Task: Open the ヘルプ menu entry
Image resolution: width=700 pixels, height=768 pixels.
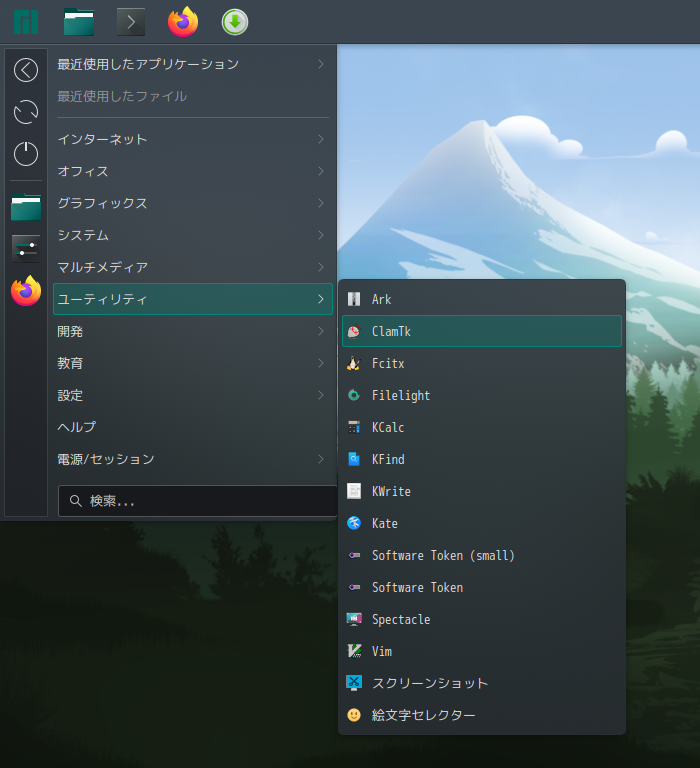Action: (77, 427)
